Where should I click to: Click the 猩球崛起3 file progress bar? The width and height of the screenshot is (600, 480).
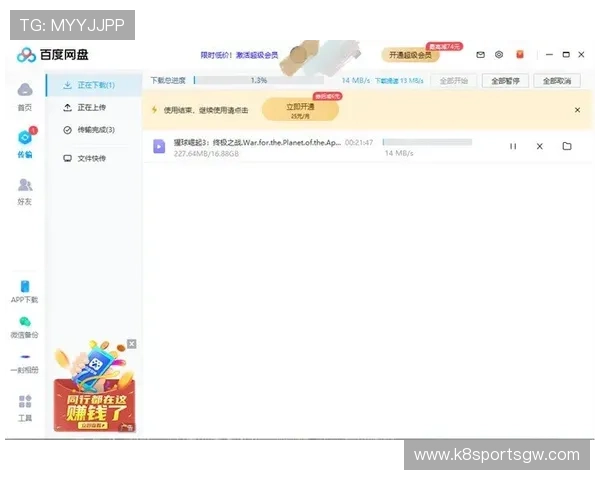coord(427,142)
